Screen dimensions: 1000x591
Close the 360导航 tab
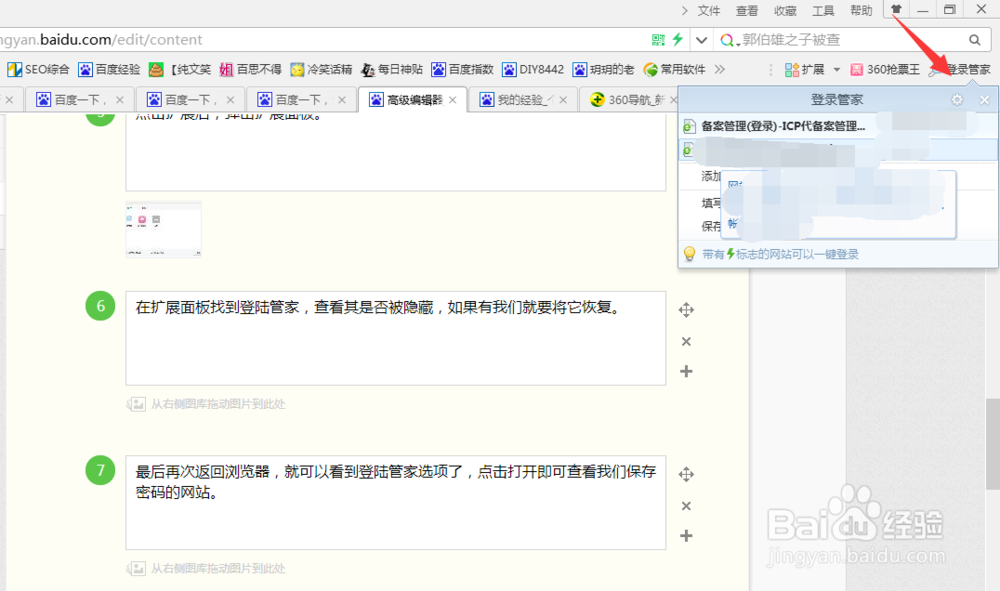[x=672, y=100]
